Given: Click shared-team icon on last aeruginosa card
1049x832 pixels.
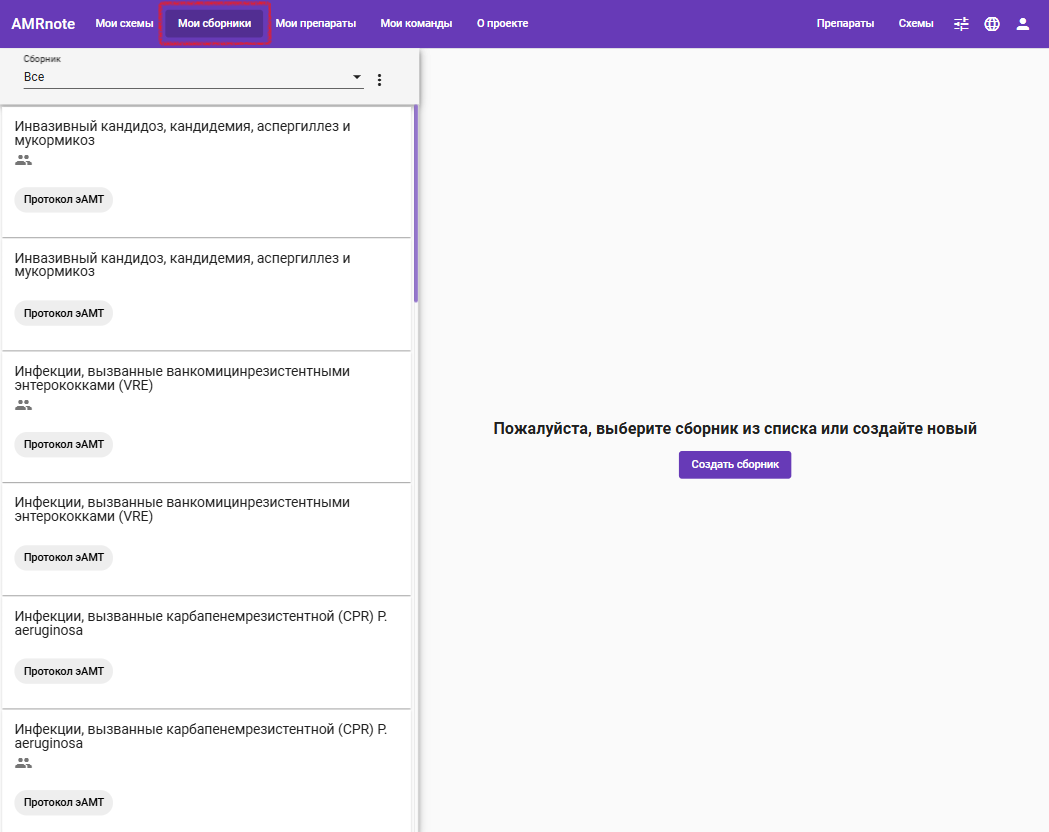Looking at the screenshot, I should pos(23,762).
